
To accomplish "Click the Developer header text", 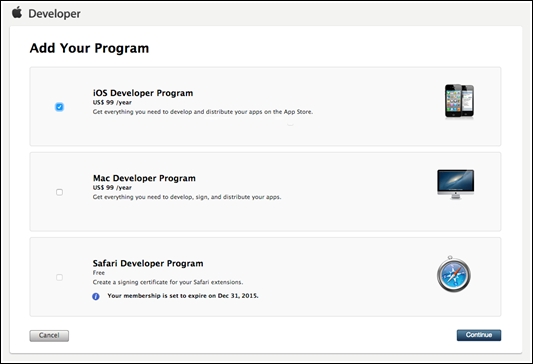I will 54,14.
